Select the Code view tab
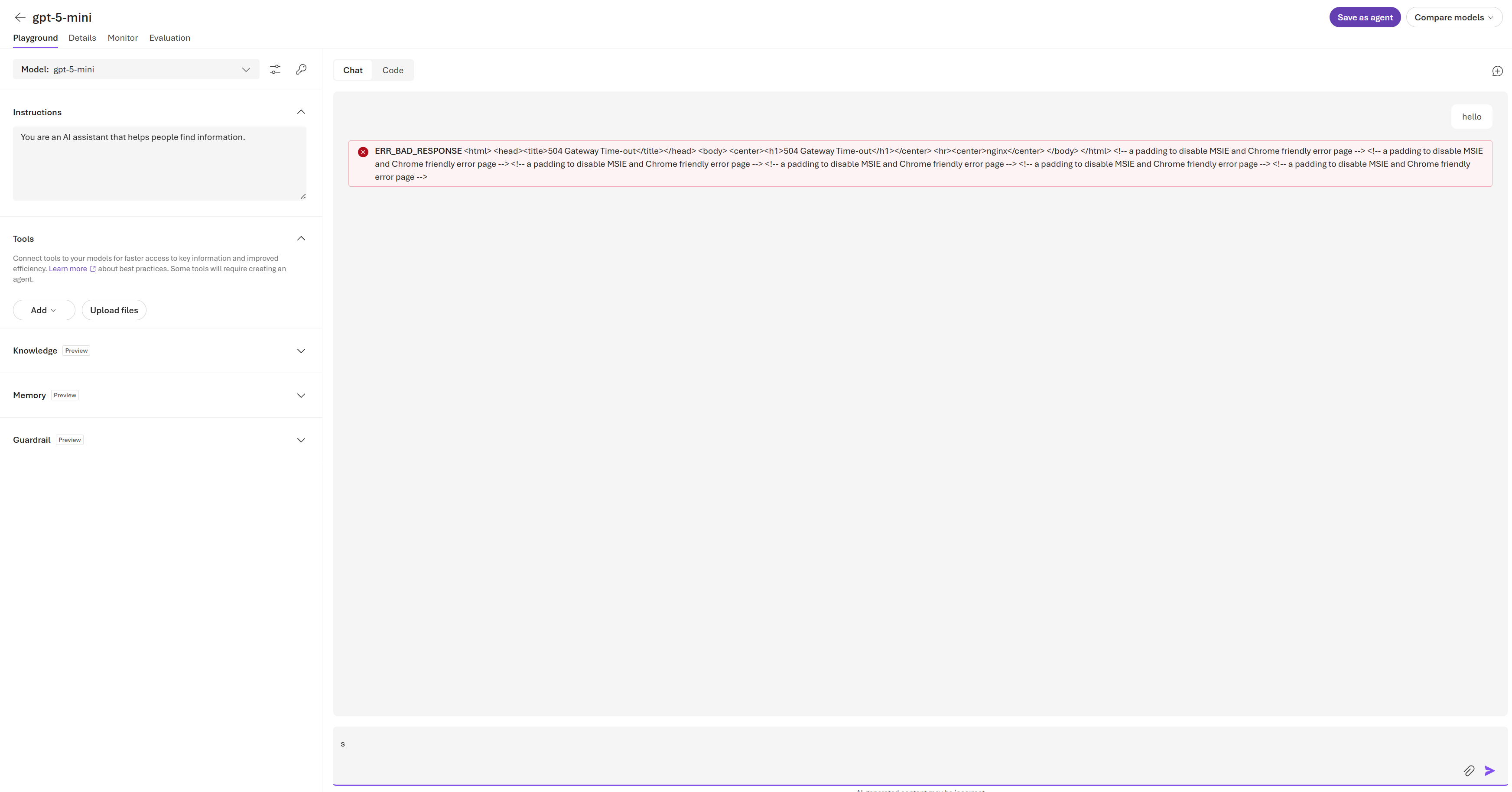This screenshot has height=792, width=1512. [x=393, y=70]
